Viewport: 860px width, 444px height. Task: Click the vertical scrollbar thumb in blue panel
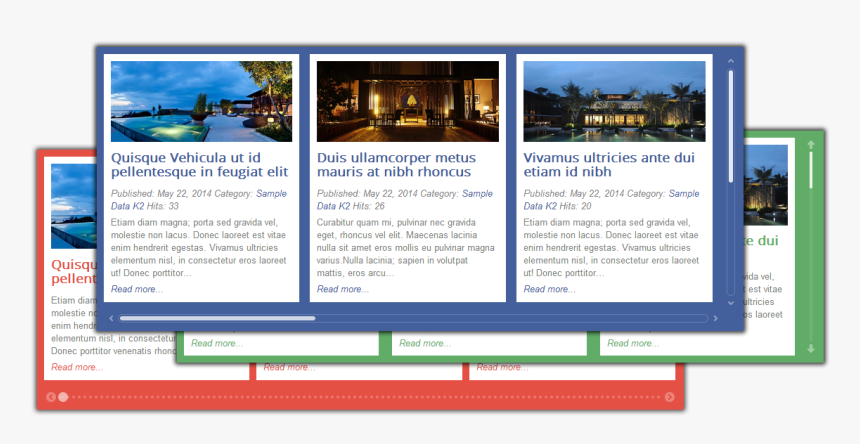731,126
